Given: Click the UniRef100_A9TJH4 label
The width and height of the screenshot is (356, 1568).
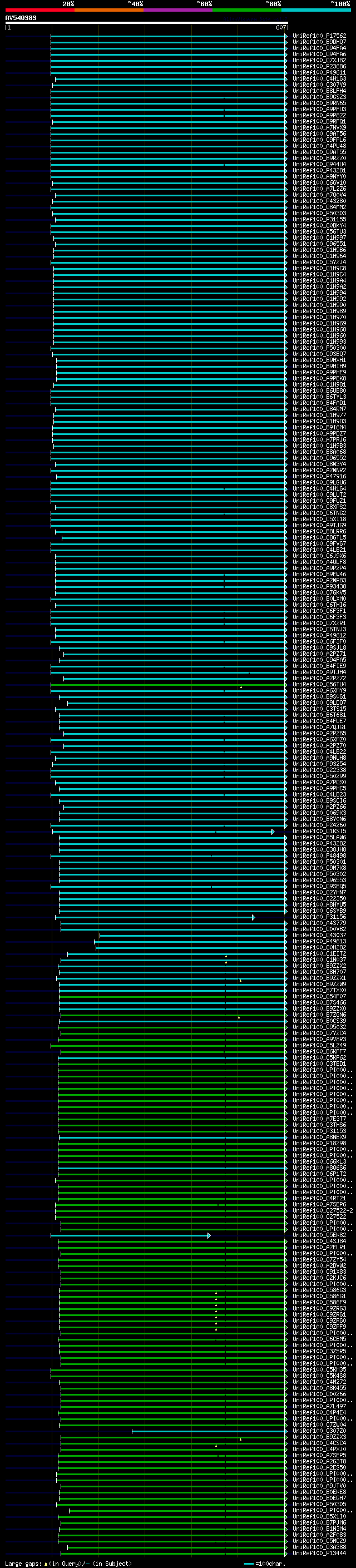Looking at the screenshot, I should [319, 672].
